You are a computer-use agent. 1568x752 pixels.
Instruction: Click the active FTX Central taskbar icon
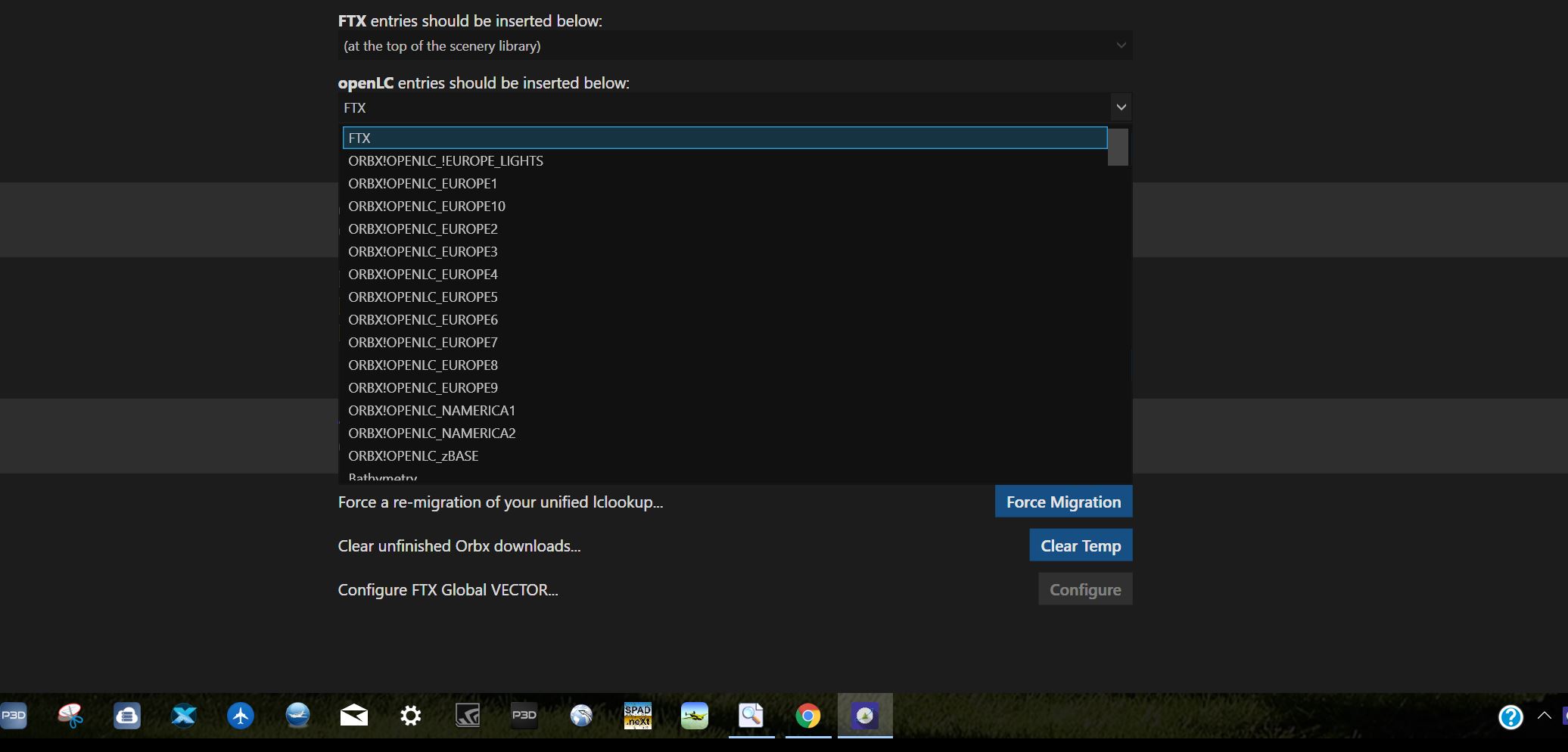[x=865, y=716]
